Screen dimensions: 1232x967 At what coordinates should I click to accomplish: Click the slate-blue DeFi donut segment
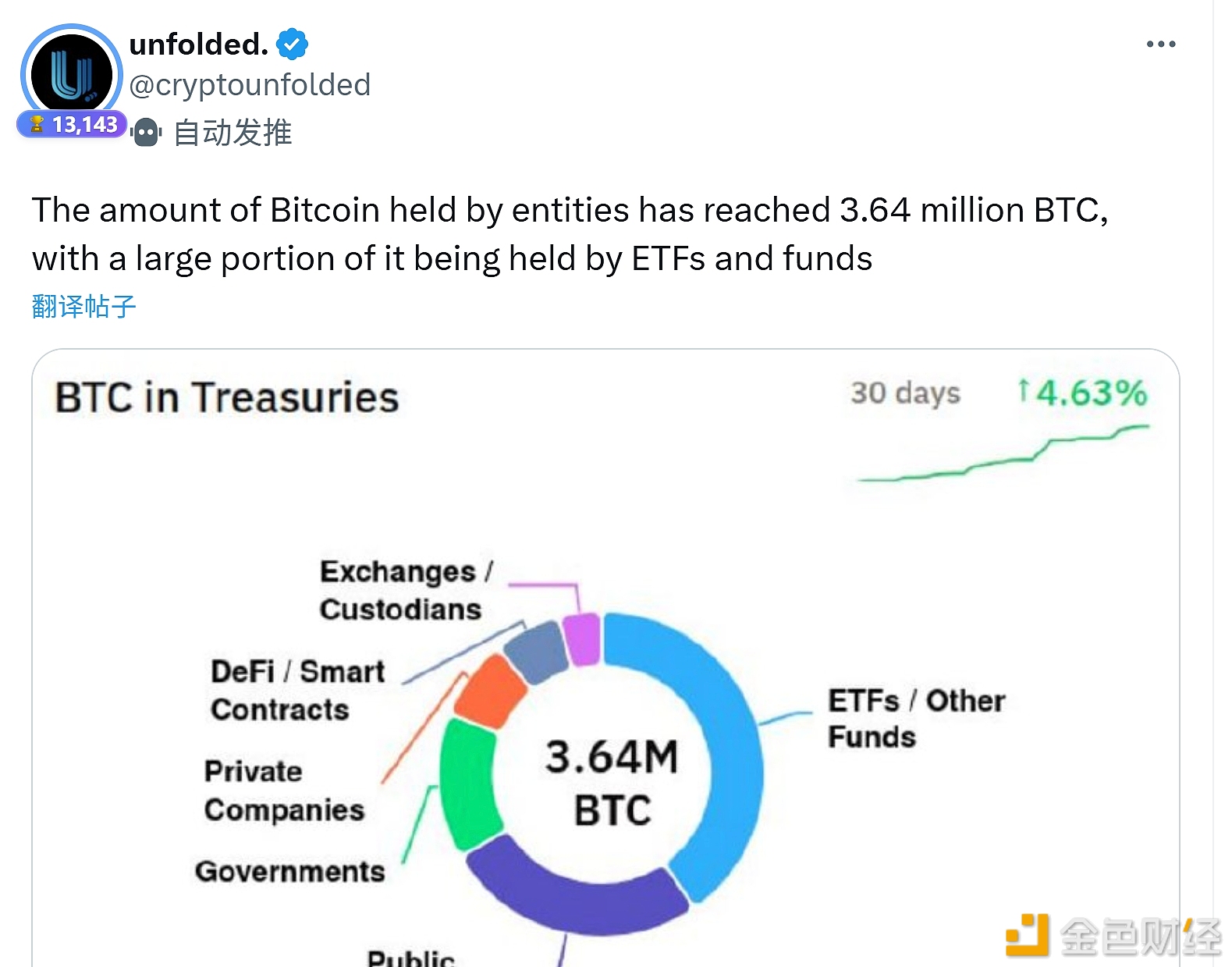535,650
